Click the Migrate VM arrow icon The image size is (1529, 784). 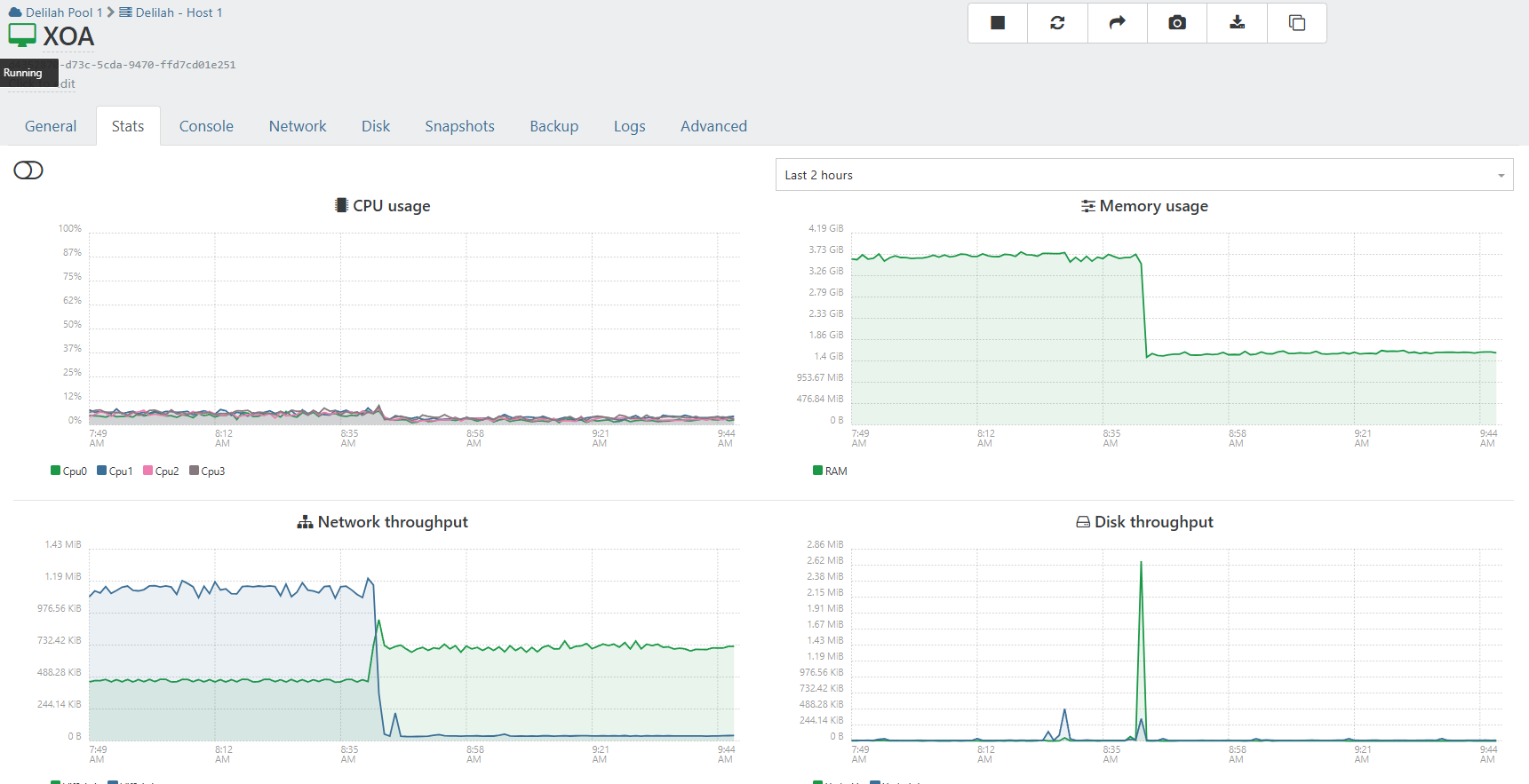(1118, 23)
